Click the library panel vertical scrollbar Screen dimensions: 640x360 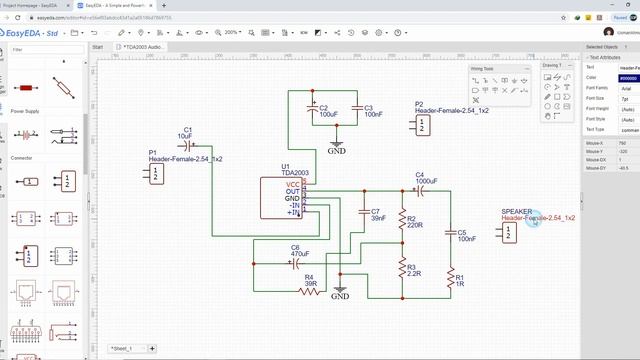tap(85, 144)
